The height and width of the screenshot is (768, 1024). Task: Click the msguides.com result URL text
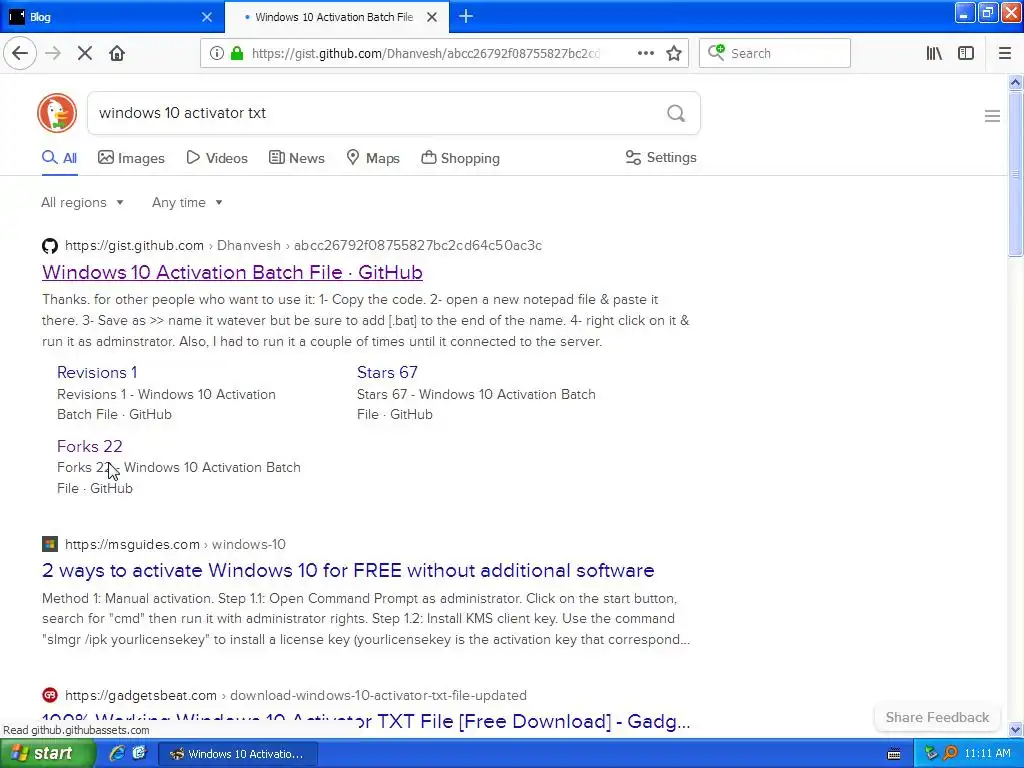175,544
